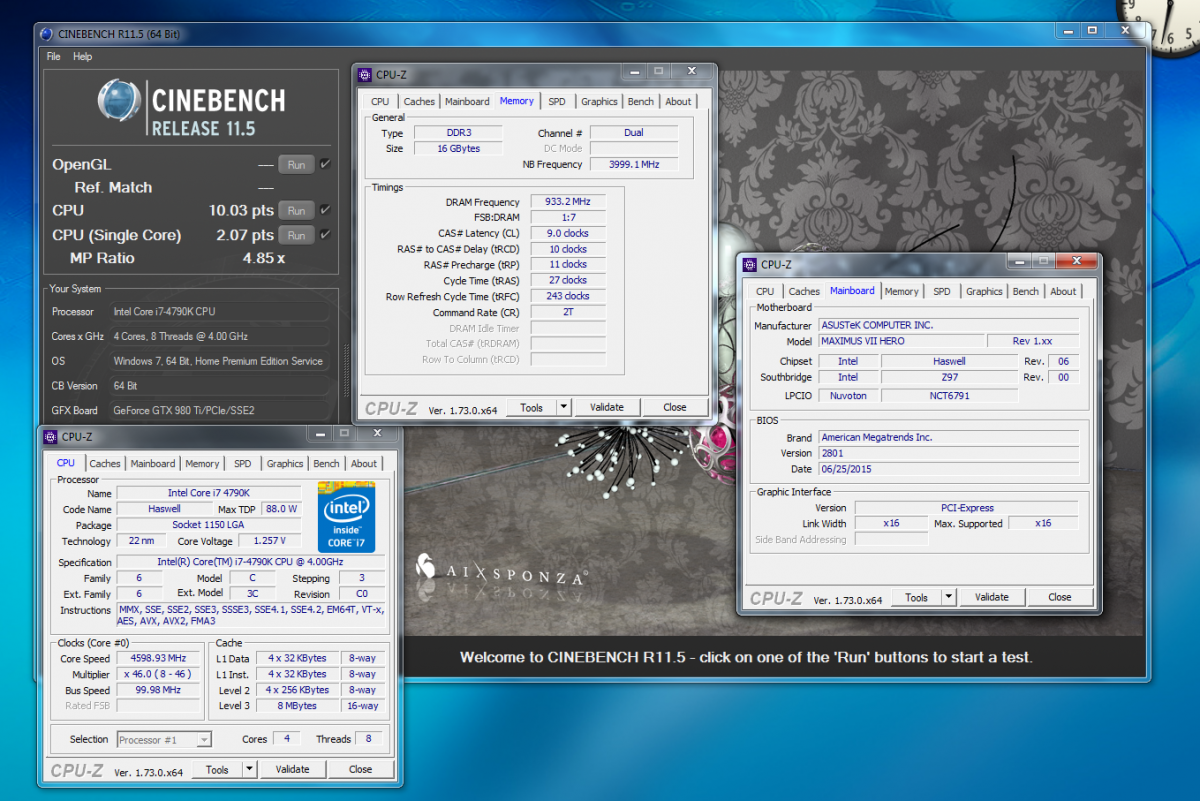Toggle the CPU Single Core test checkbox

click(325, 235)
